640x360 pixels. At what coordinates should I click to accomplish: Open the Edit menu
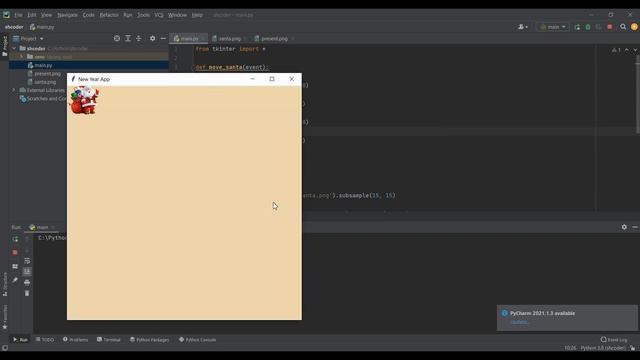(32, 15)
